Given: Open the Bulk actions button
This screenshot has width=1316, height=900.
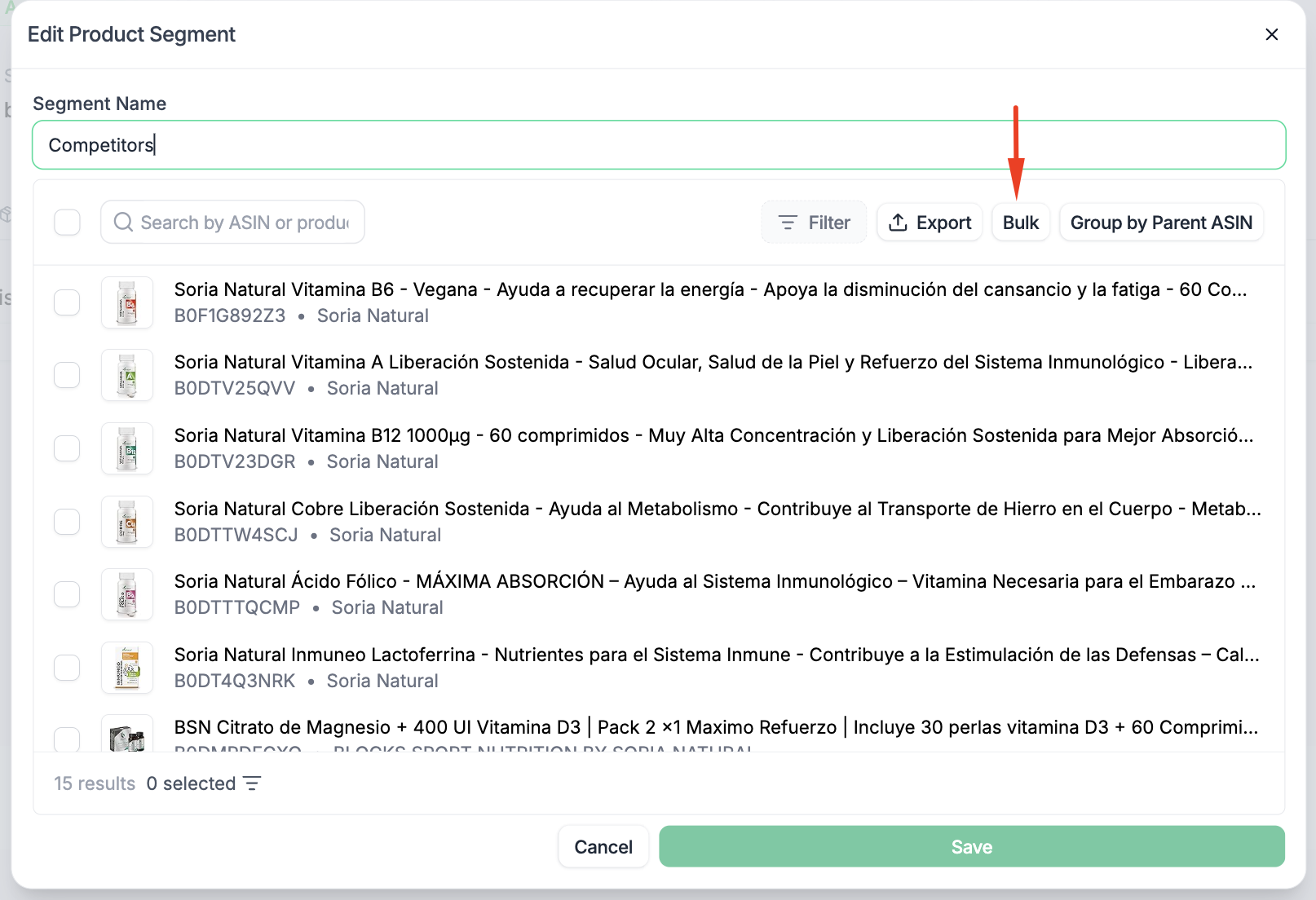Looking at the screenshot, I should [1020, 223].
